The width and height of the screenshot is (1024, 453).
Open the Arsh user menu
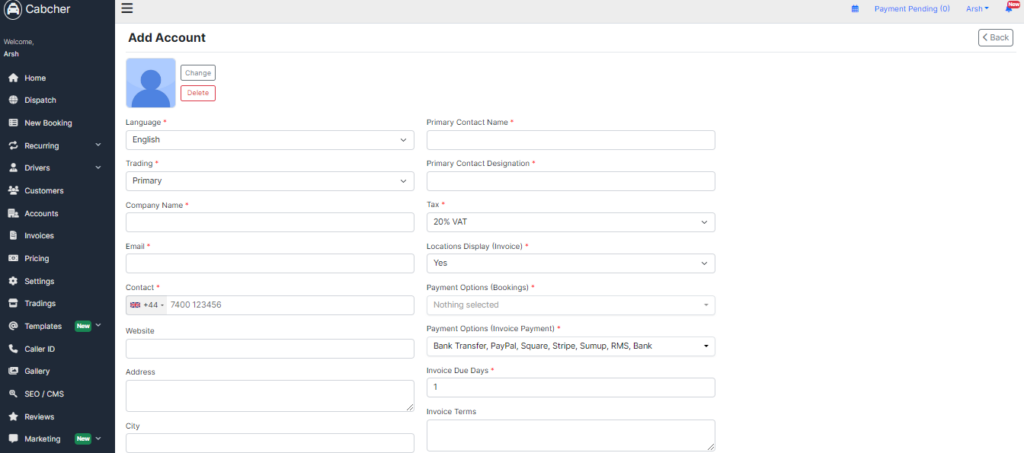click(977, 9)
